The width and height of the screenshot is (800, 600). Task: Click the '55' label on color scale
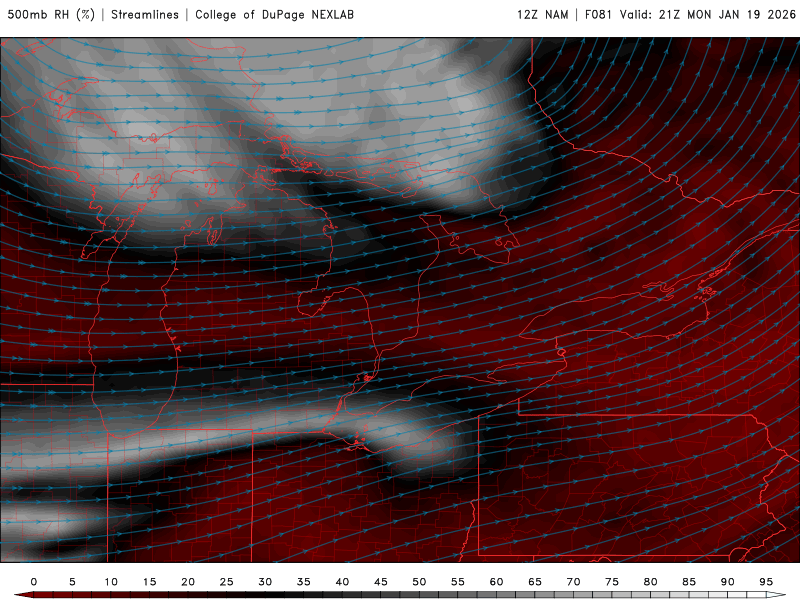(458, 582)
